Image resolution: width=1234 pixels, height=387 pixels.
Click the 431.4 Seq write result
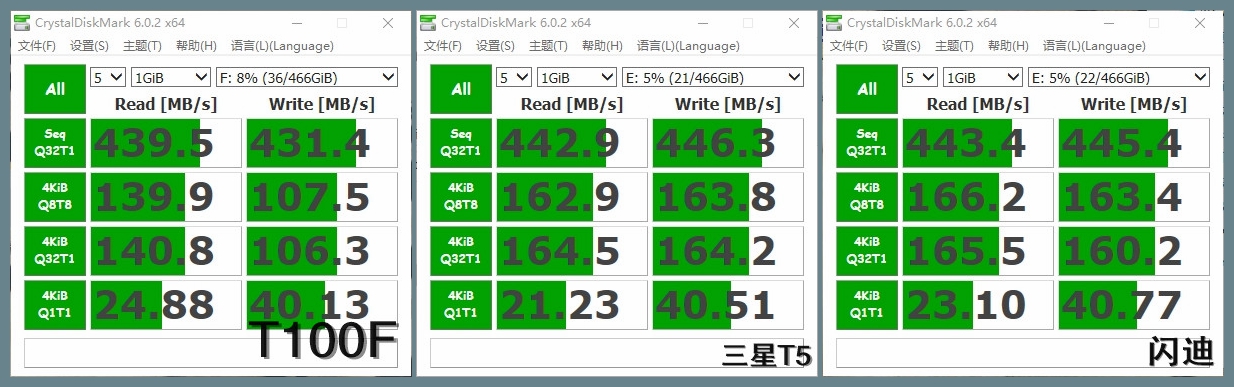322,143
